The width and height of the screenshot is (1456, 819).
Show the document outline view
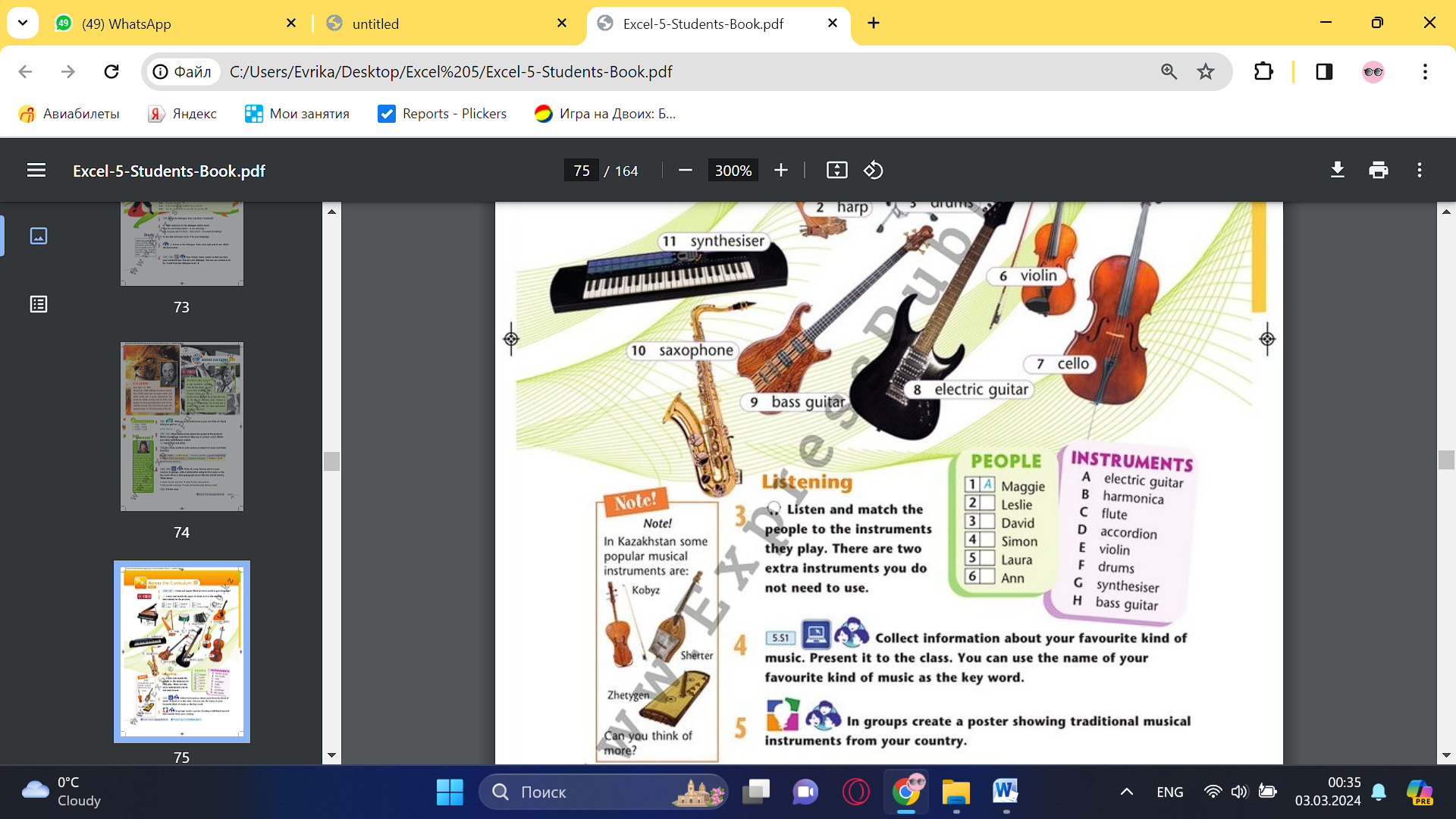click(x=39, y=304)
